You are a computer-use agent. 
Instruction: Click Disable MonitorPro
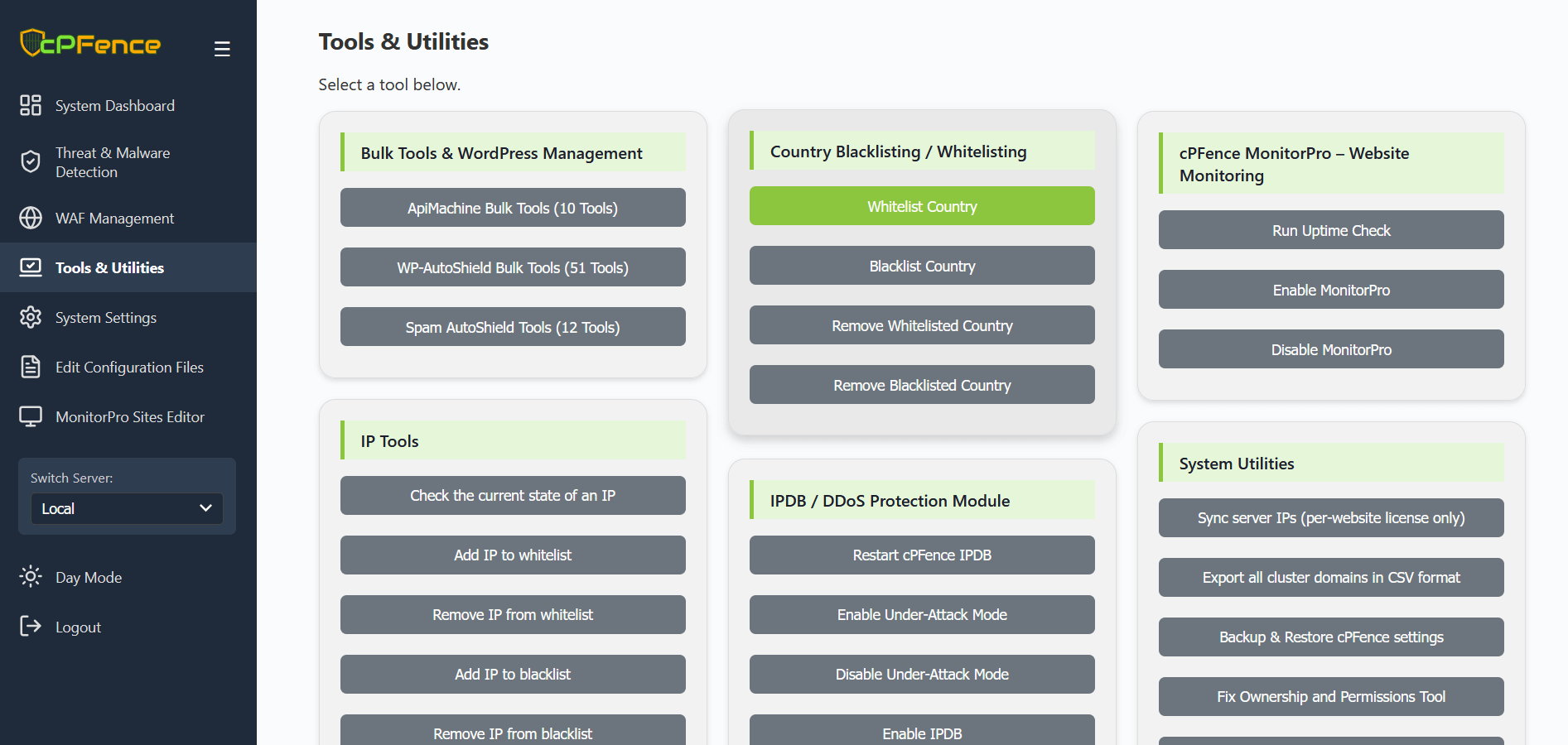[1331, 349]
